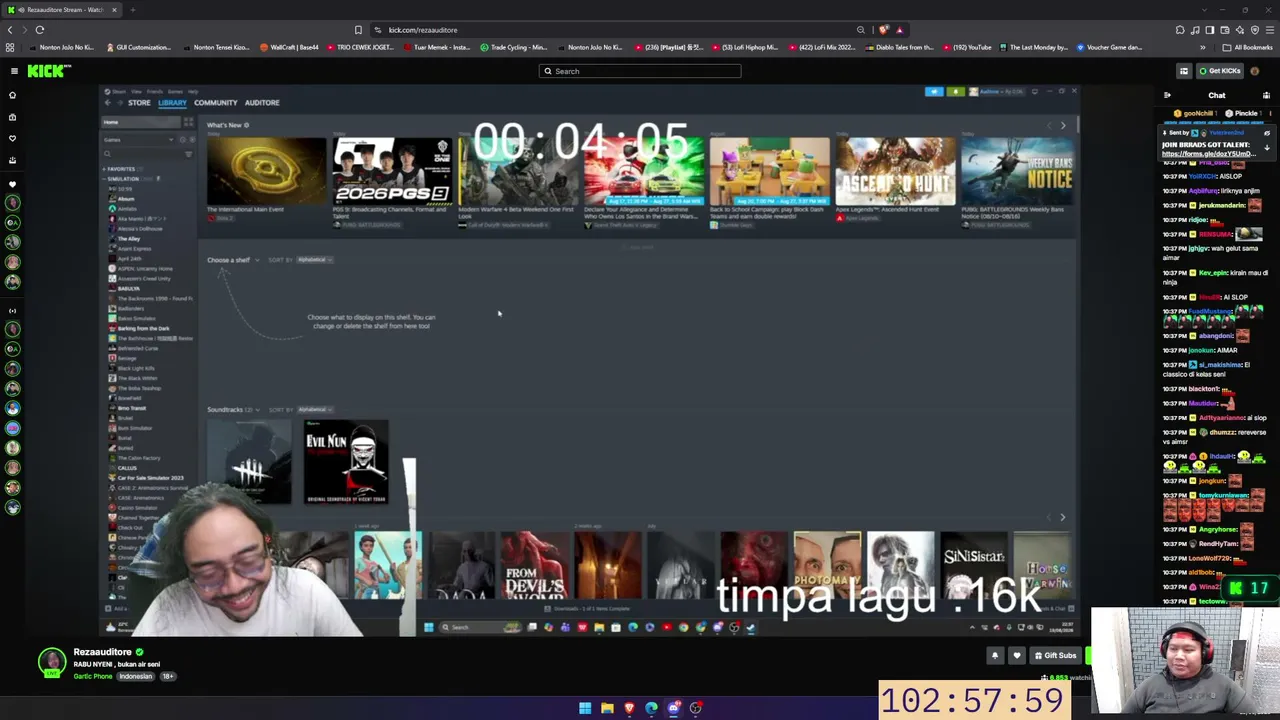
Task: Bookmark this page using the address bar icon
Action: 358,30
